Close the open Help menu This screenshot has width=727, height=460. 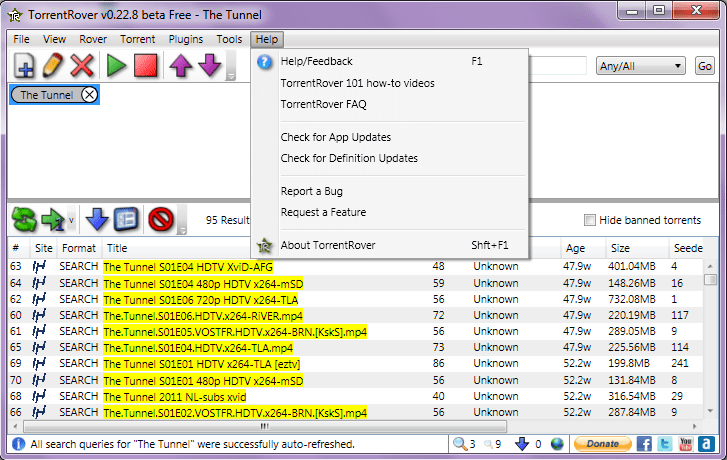pos(267,39)
